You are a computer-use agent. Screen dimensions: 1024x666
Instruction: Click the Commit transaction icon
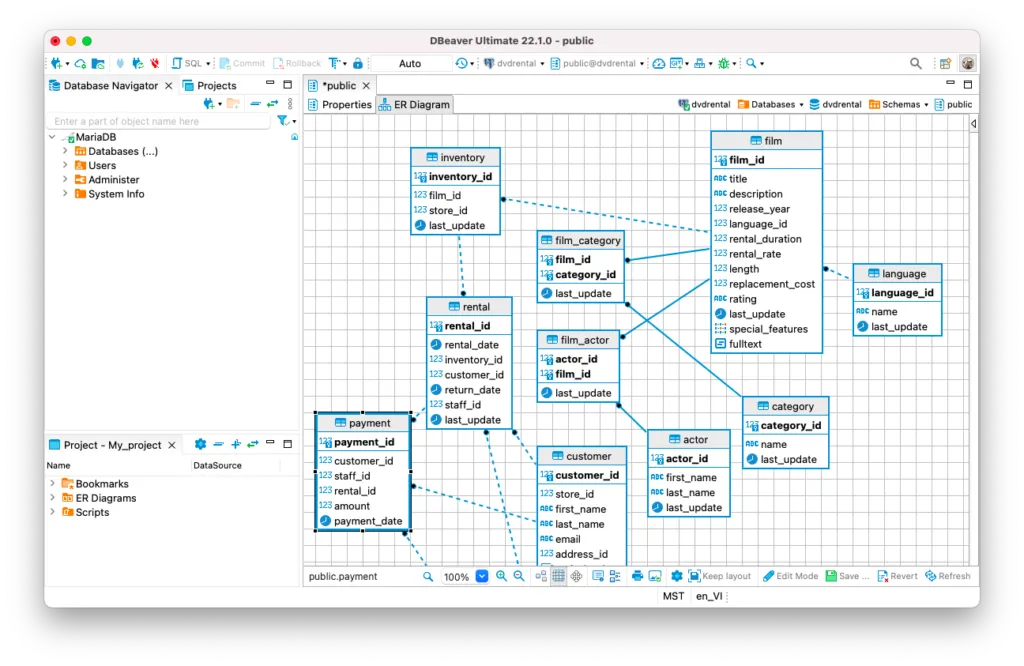click(x=240, y=62)
